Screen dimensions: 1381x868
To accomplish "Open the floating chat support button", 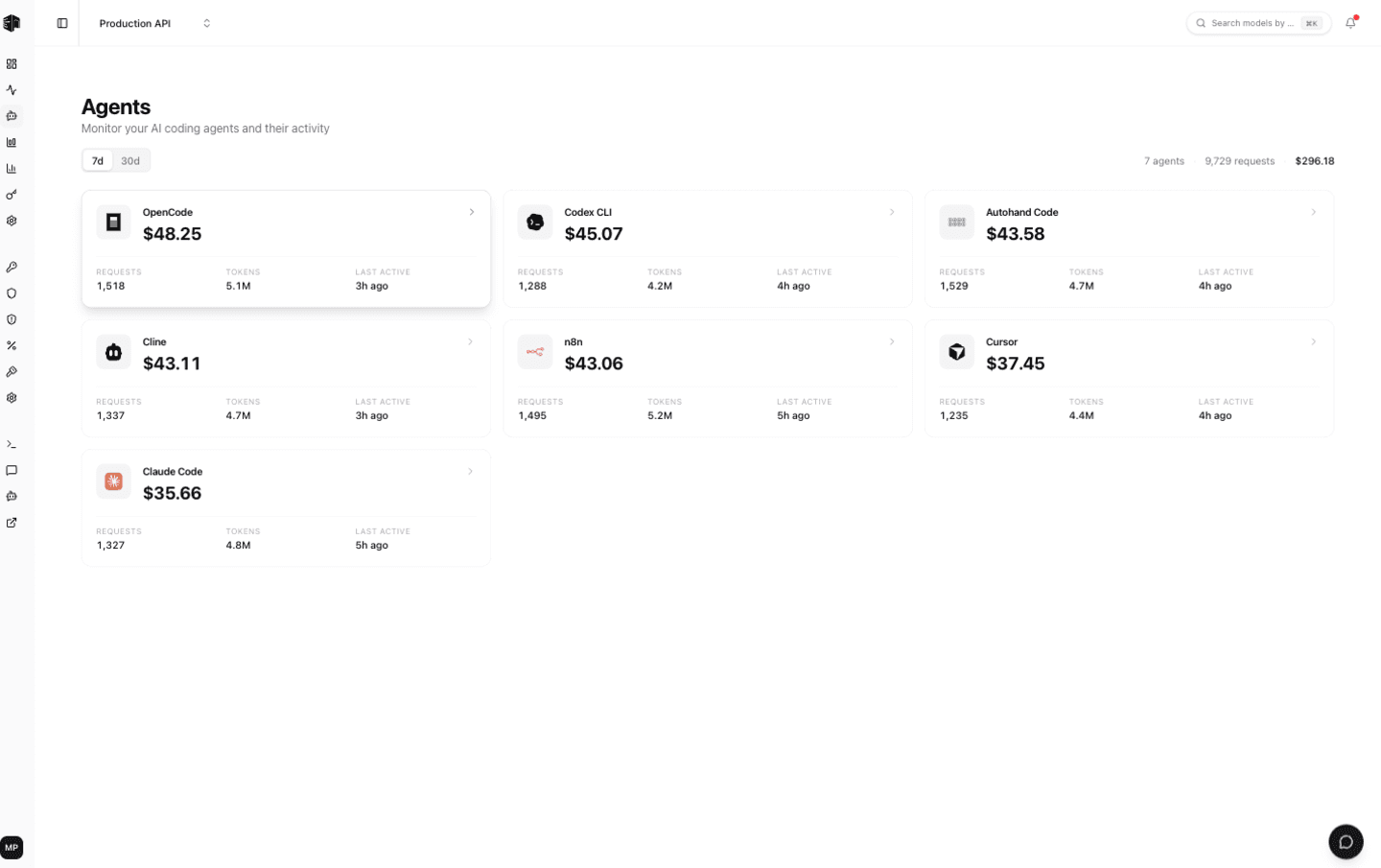I will [1346, 842].
